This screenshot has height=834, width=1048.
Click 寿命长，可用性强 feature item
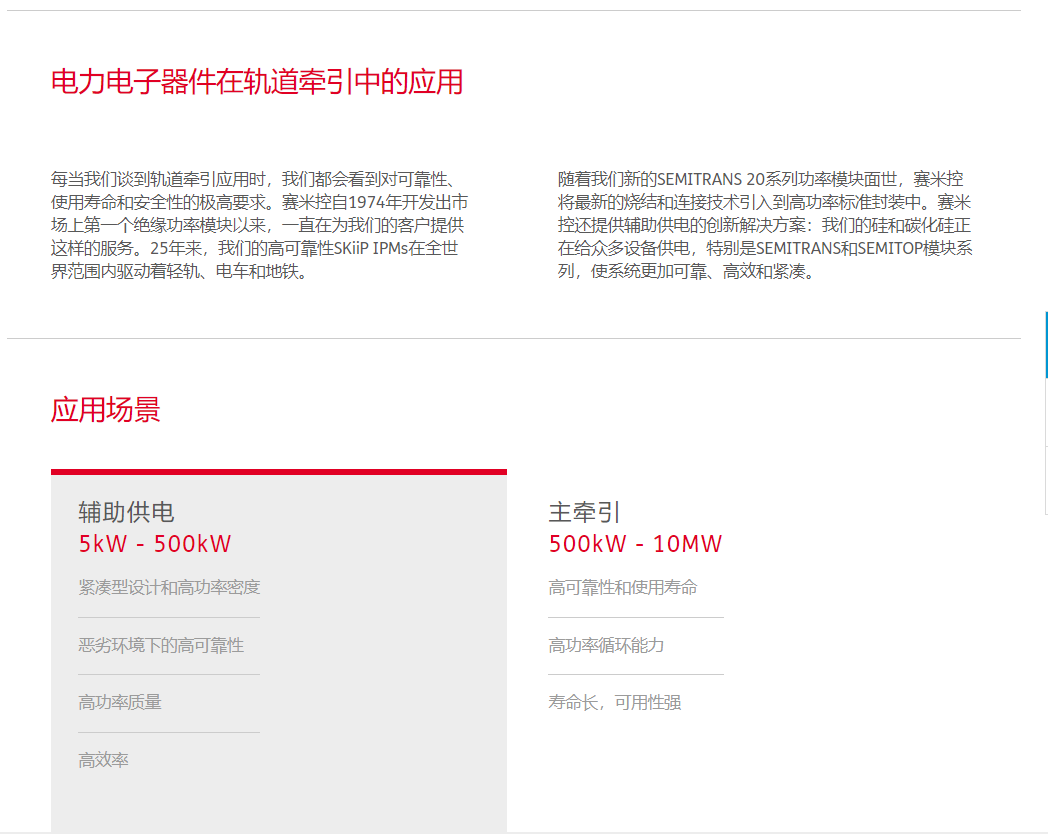tap(614, 702)
